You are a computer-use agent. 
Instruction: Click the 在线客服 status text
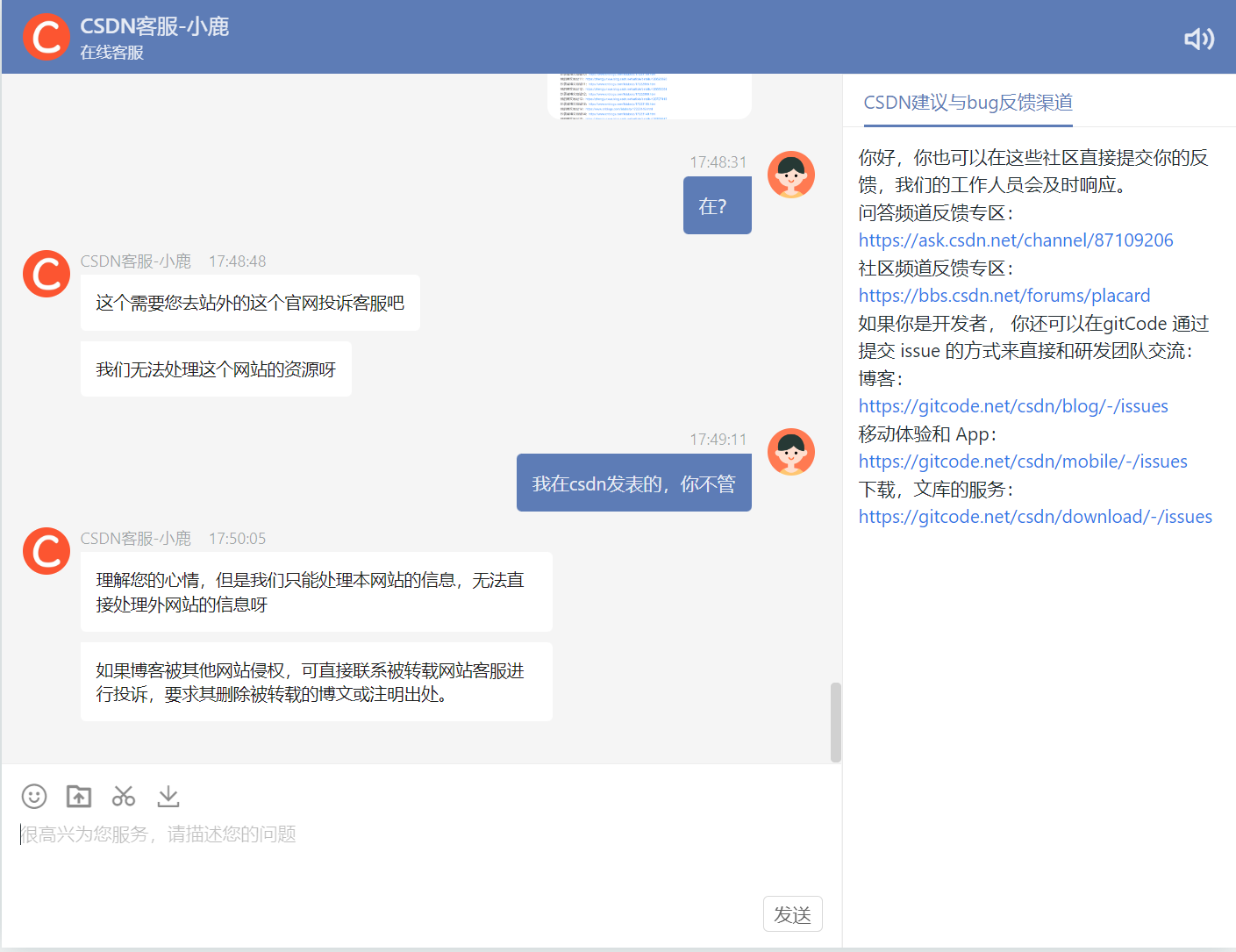click(x=111, y=53)
